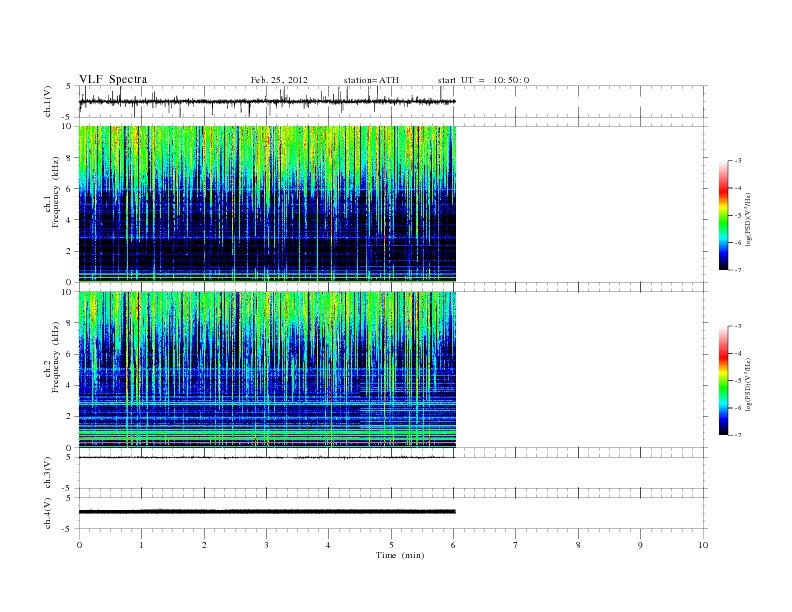This screenshot has width=792, height=612.
Task: Click the "-5" label on ch.1 color bar
Action: coord(738,216)
